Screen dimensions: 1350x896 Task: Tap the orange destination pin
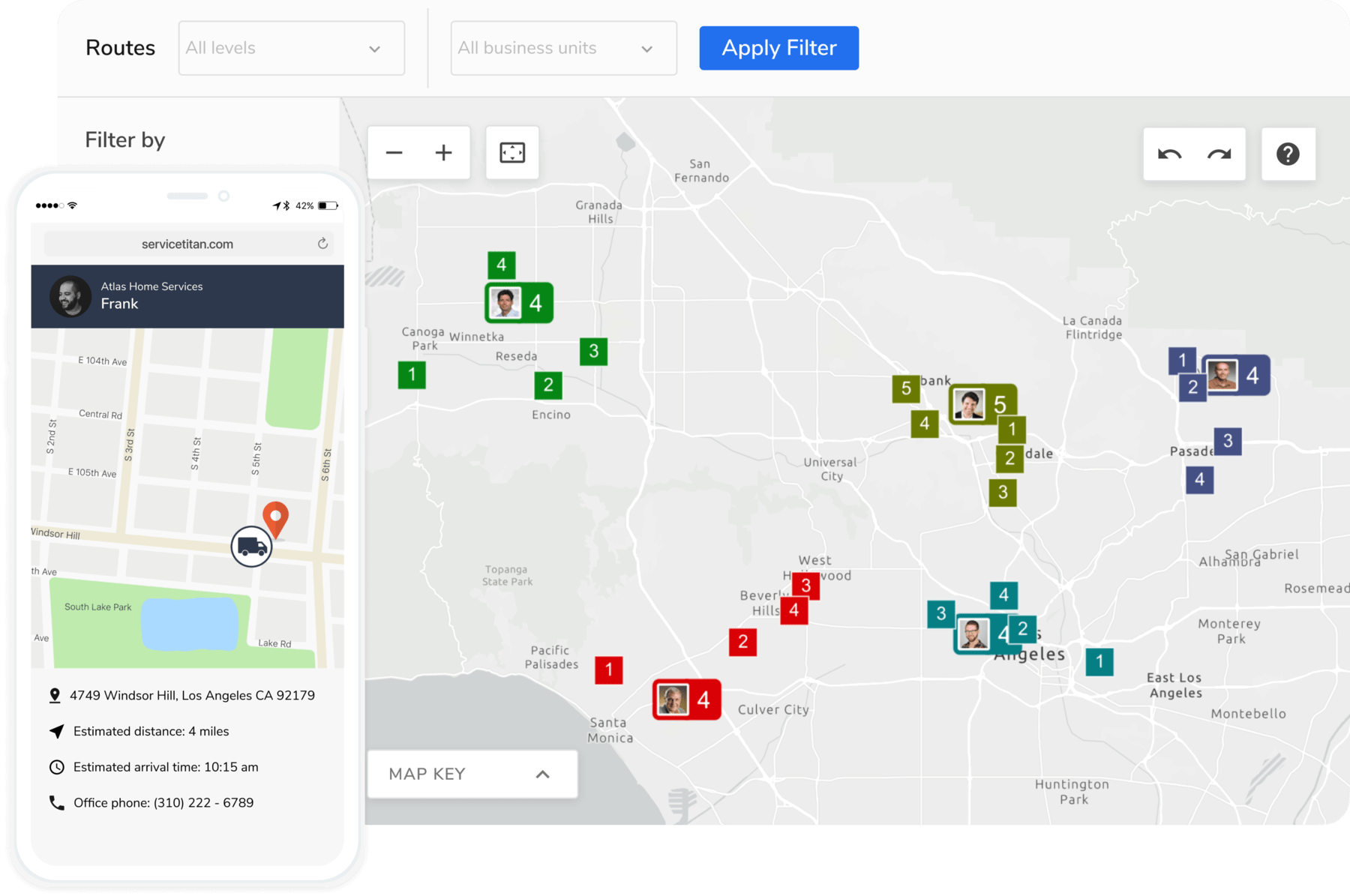[x=276, y=519]
